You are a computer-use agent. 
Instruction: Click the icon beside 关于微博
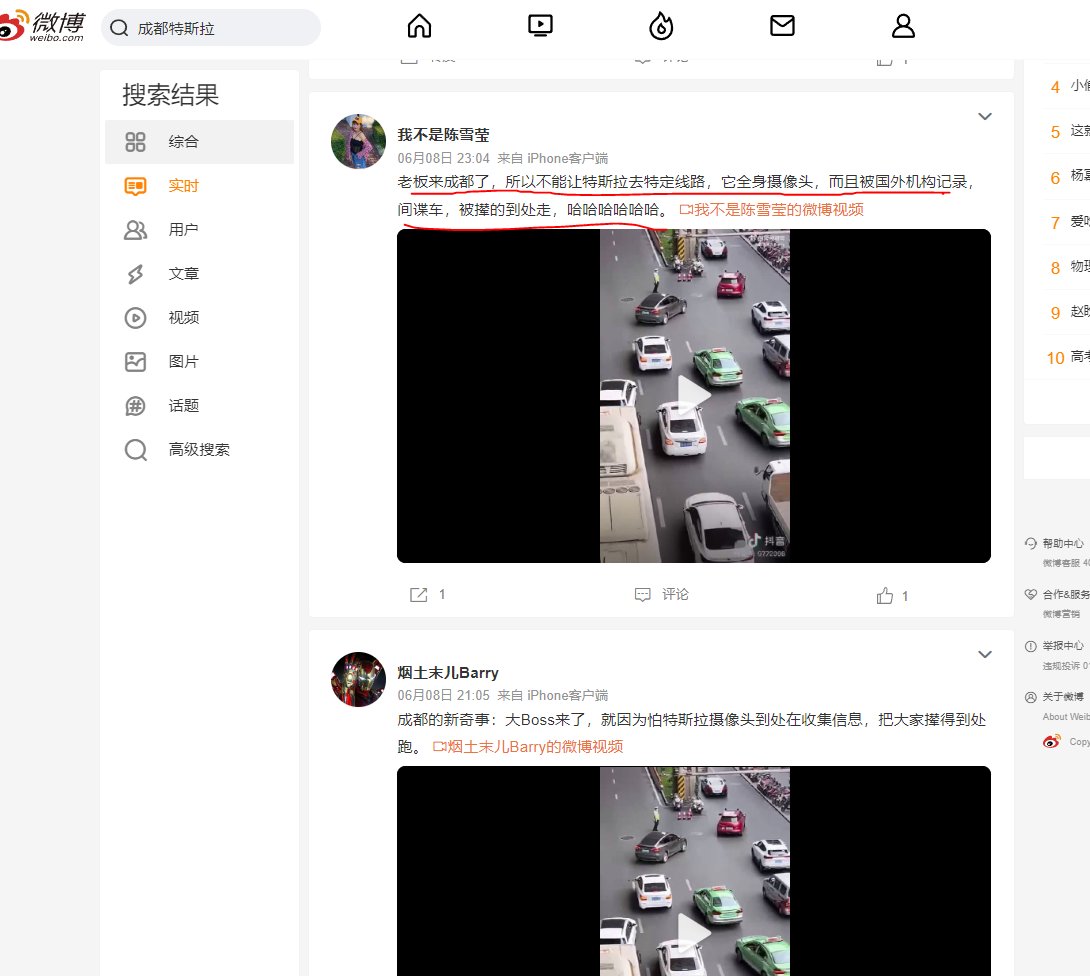pos(1030,697)
